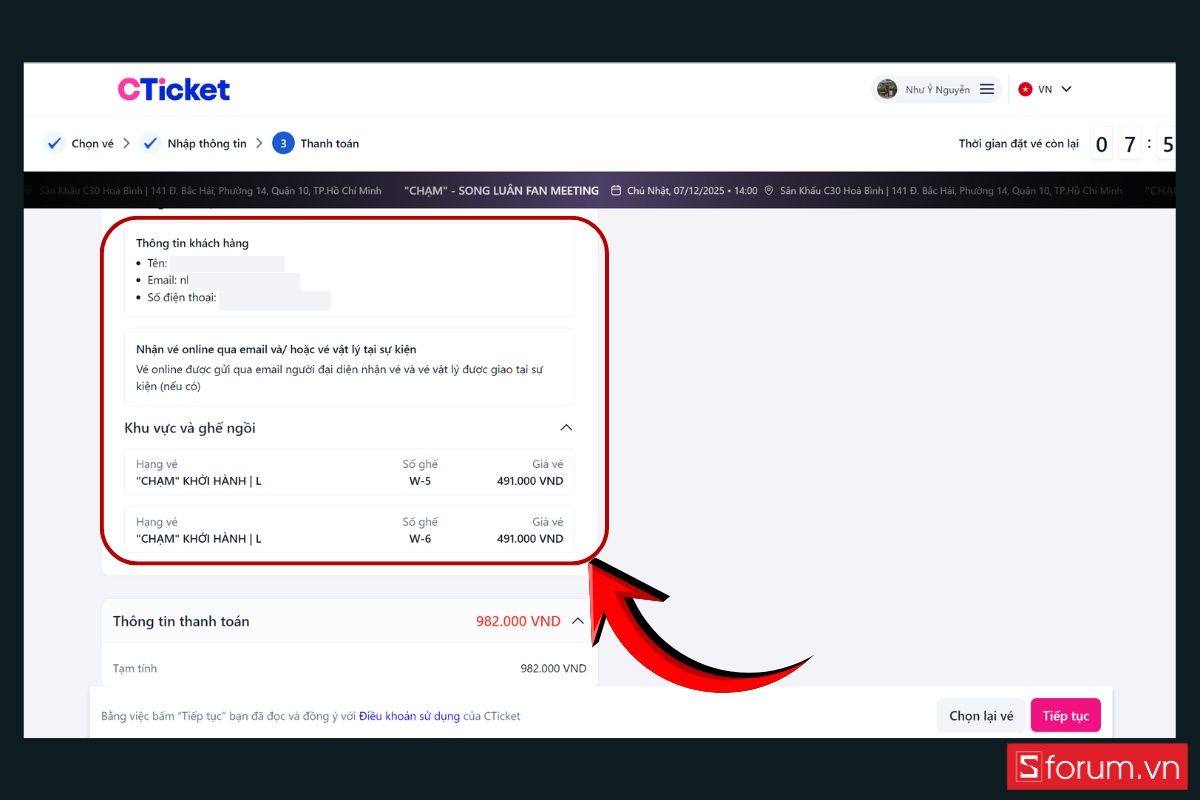The image size is (1200, 800).
Task: Select the W-6 seat ticket row
Action: tap(349, 530)
